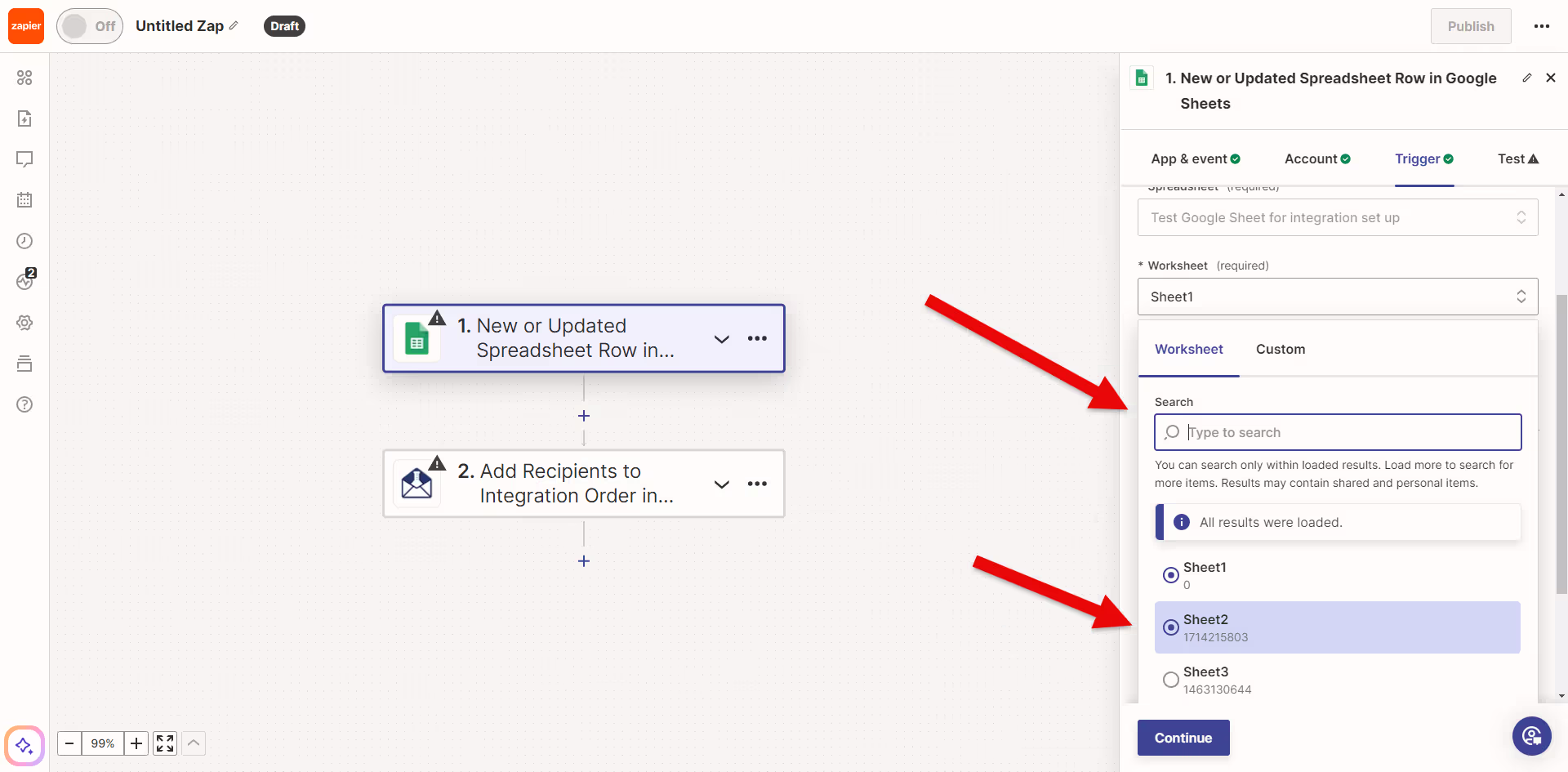This screenshot has height=772, width=1568.
Task: Click the 99% zoom level value
Action: (103, 743)
